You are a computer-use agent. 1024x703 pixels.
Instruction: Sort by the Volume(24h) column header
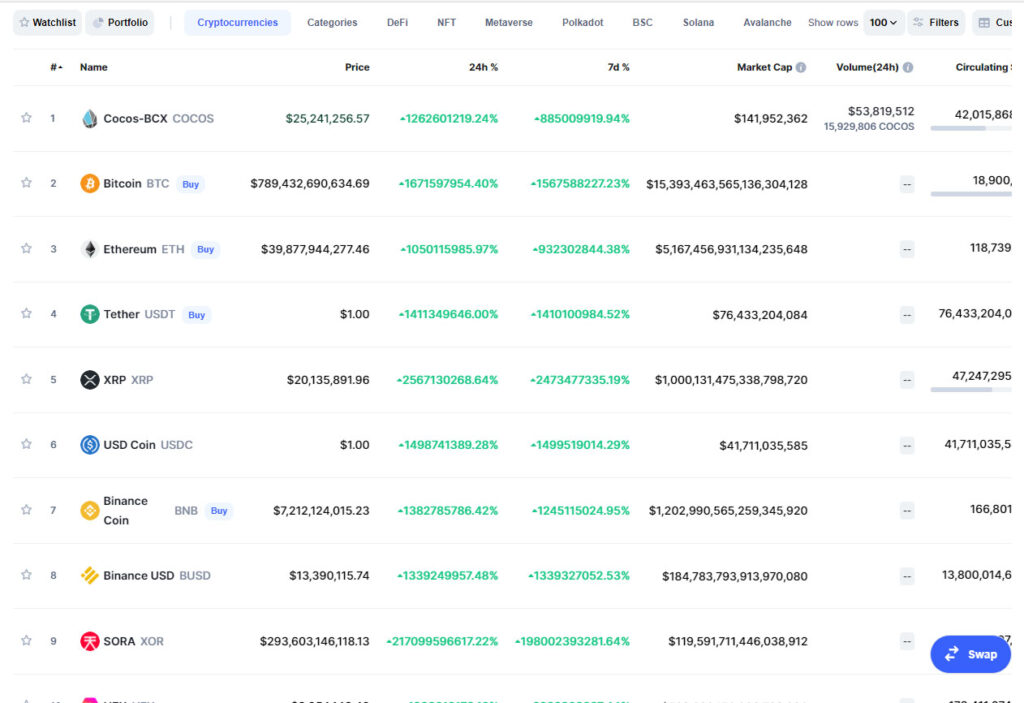pos(867,67)
